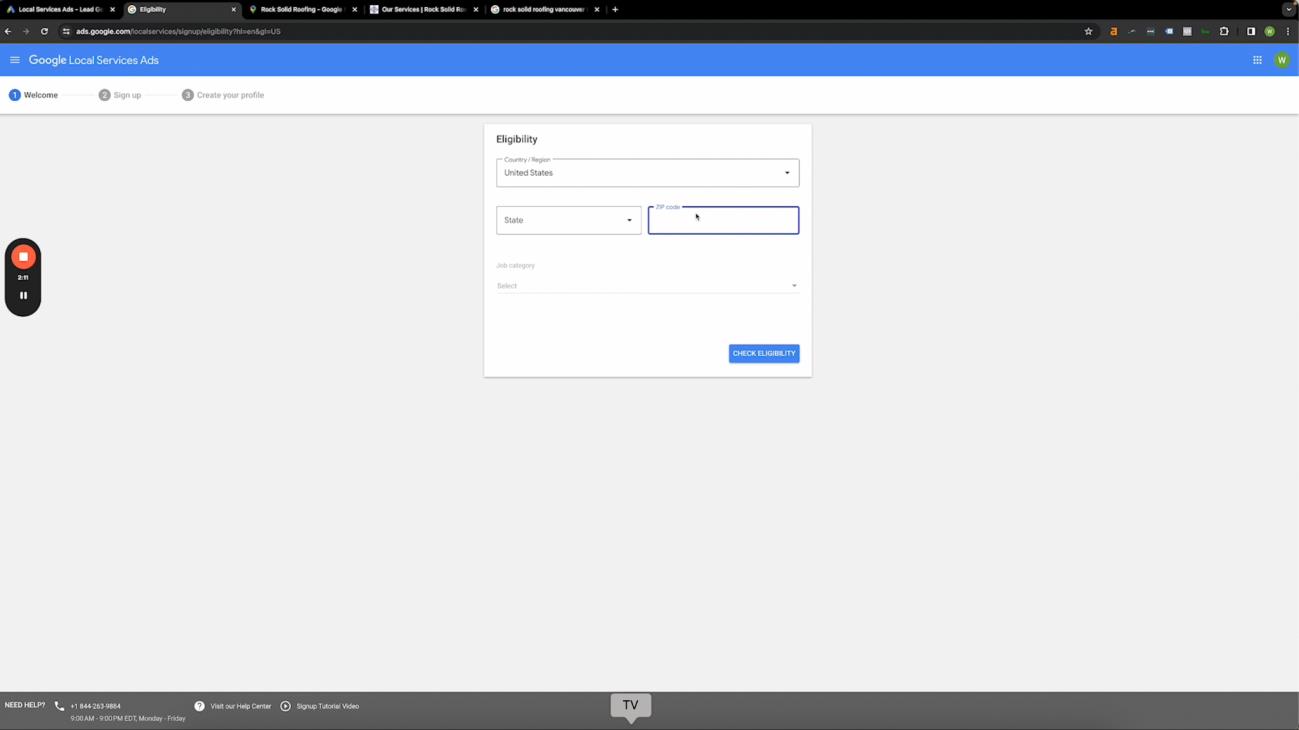
Task: Open a new browser tab
Action: (615, 9)
